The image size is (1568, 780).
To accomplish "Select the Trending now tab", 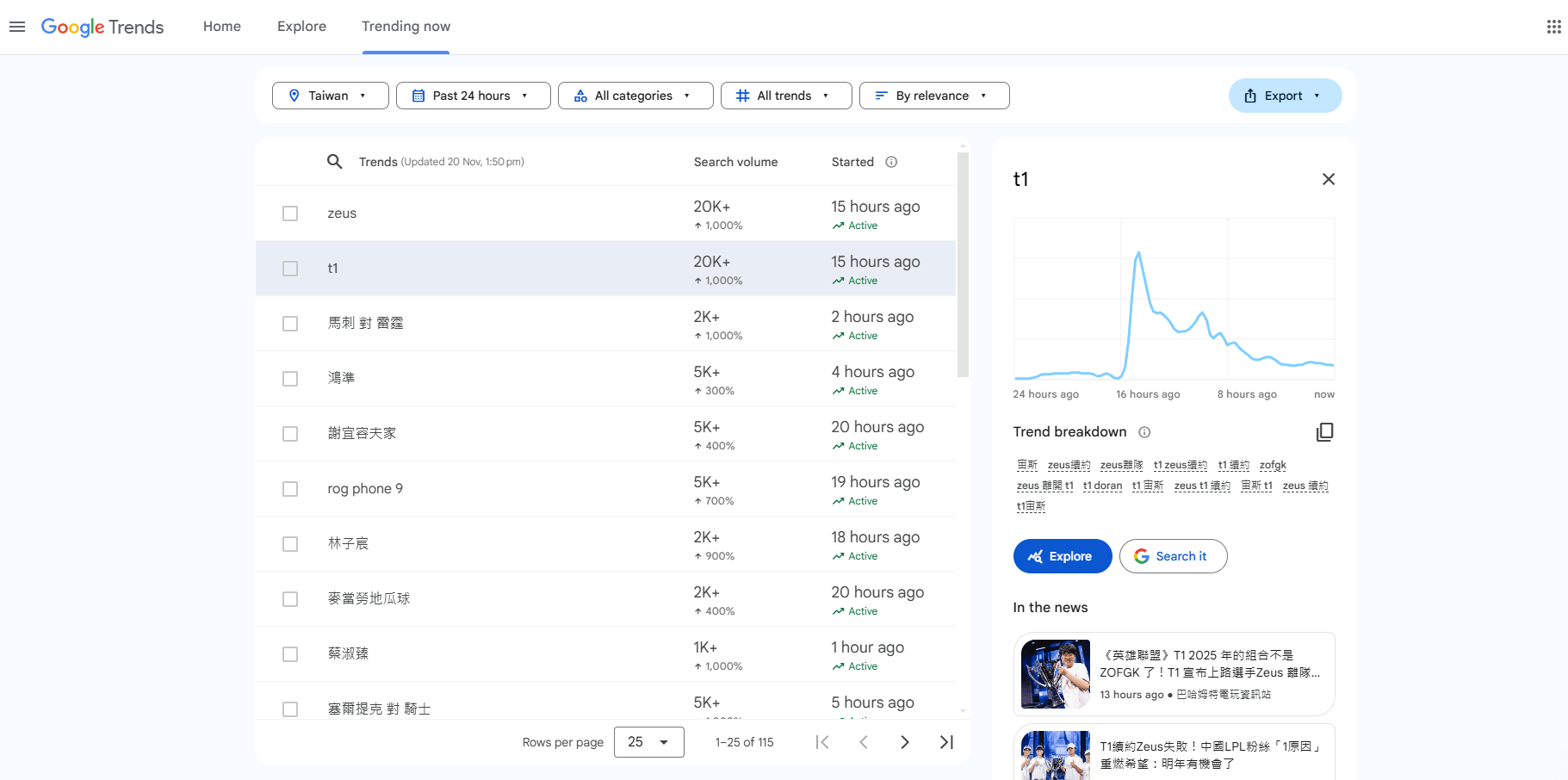I will [x=406, y=27].
